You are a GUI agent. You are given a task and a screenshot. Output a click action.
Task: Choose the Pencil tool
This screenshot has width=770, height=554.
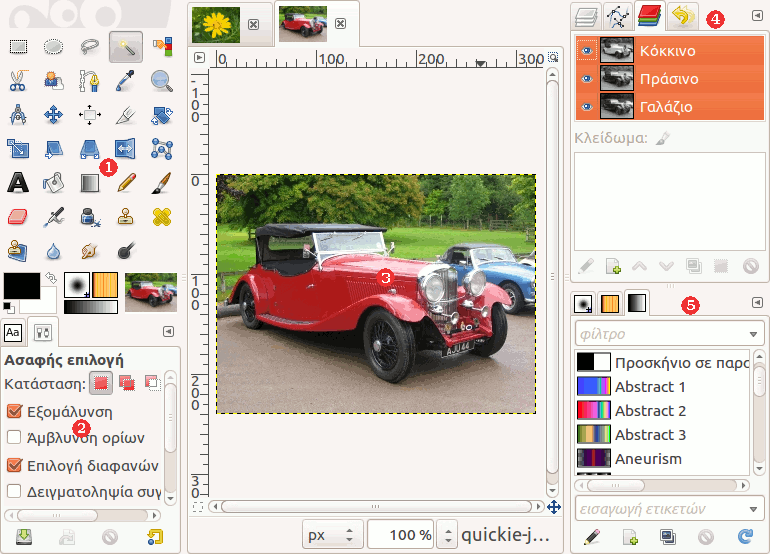coord(126,182)
